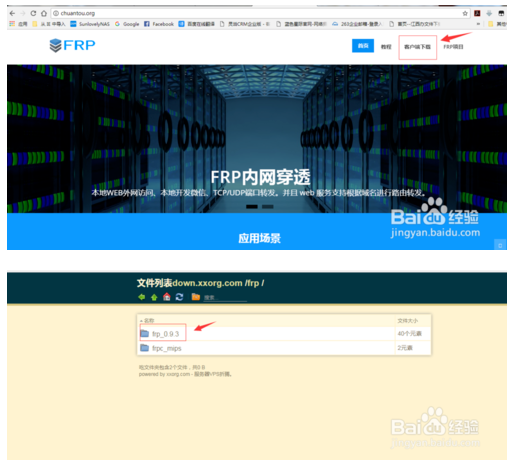The image size is (515, 463).
Task: Open the frp_0.9.3 folder
Action: 166,334
